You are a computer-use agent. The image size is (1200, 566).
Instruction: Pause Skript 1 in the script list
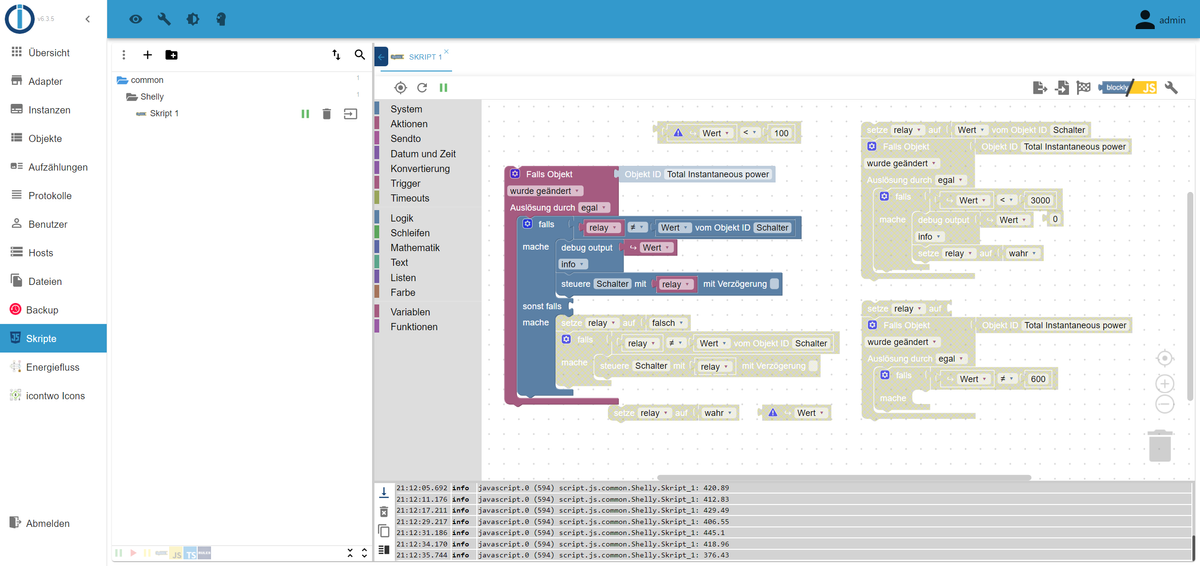tap(305, 114)
